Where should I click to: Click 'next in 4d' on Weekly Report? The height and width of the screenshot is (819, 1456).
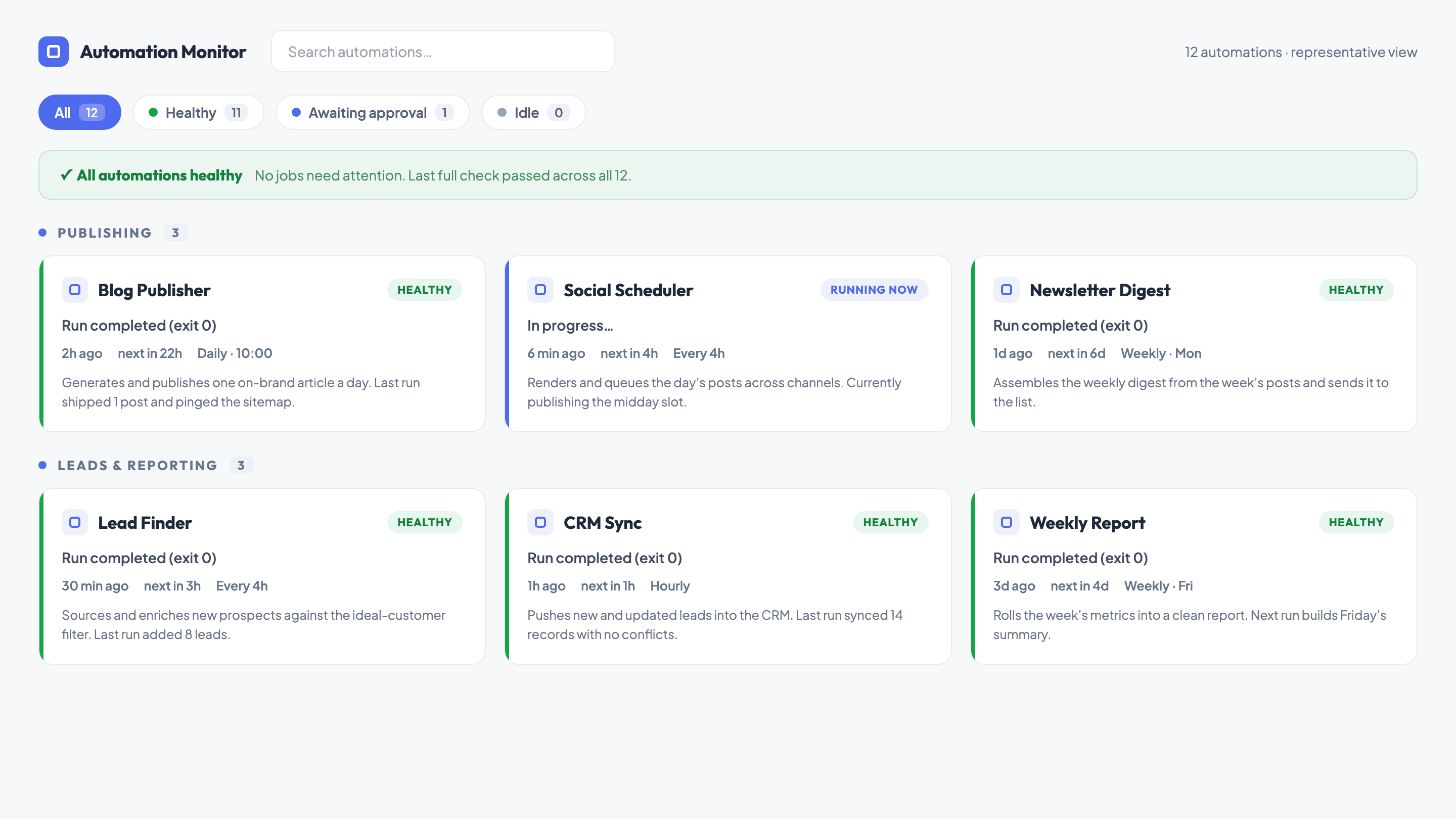[x=1079, y=586]
